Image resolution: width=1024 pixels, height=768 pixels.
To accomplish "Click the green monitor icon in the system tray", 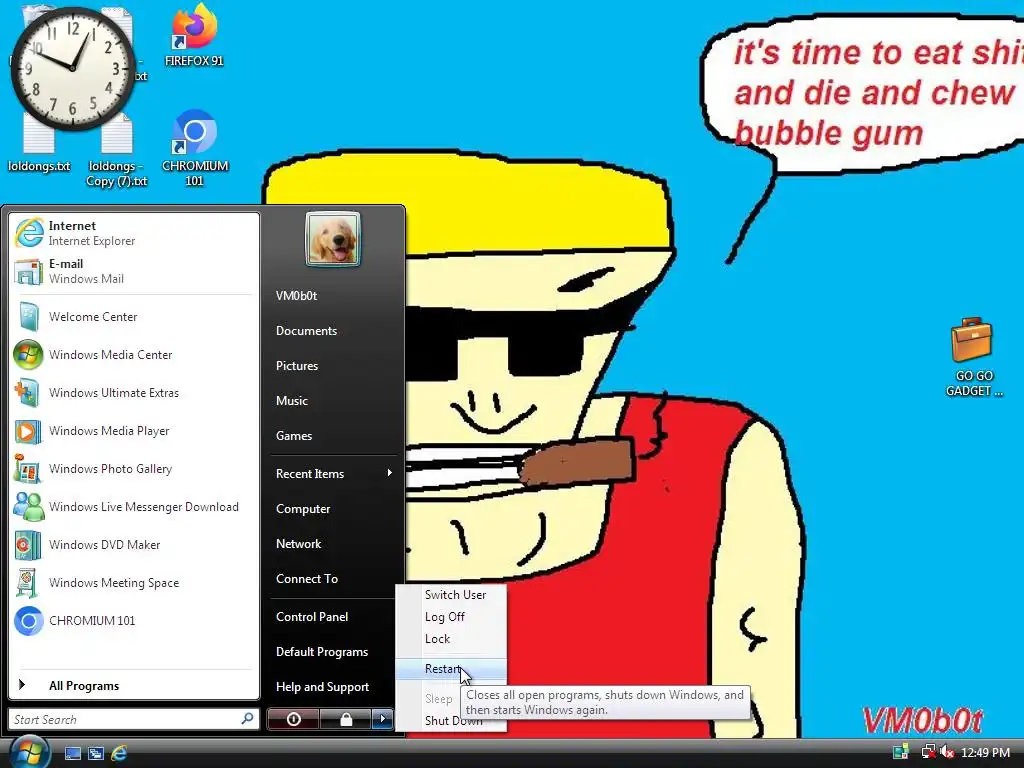I will [x=901, y=752].
